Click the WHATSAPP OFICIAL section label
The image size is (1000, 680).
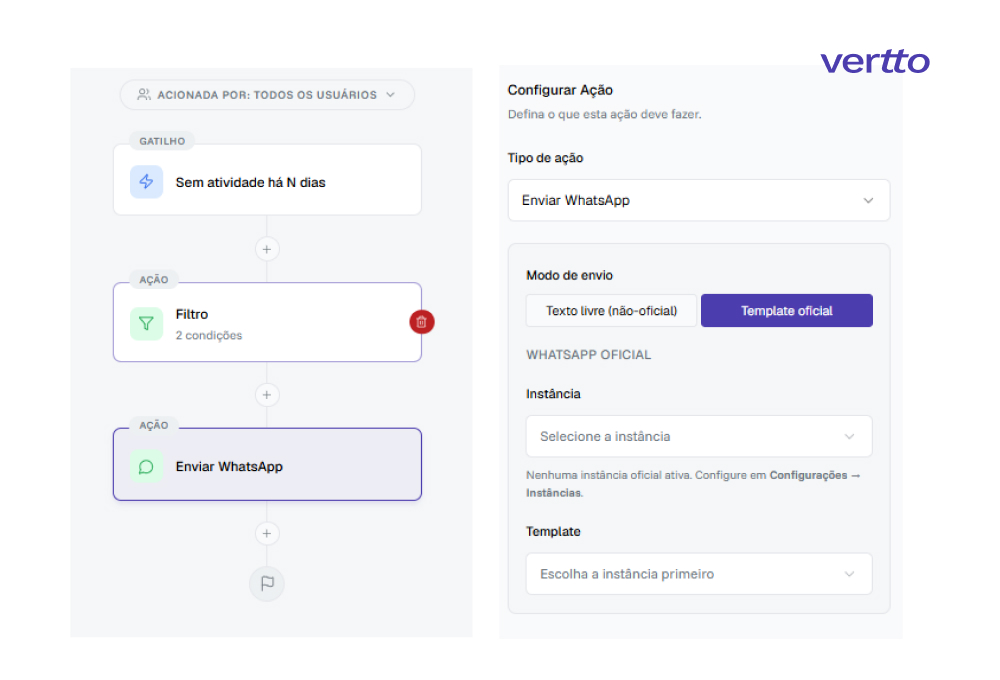588,355
